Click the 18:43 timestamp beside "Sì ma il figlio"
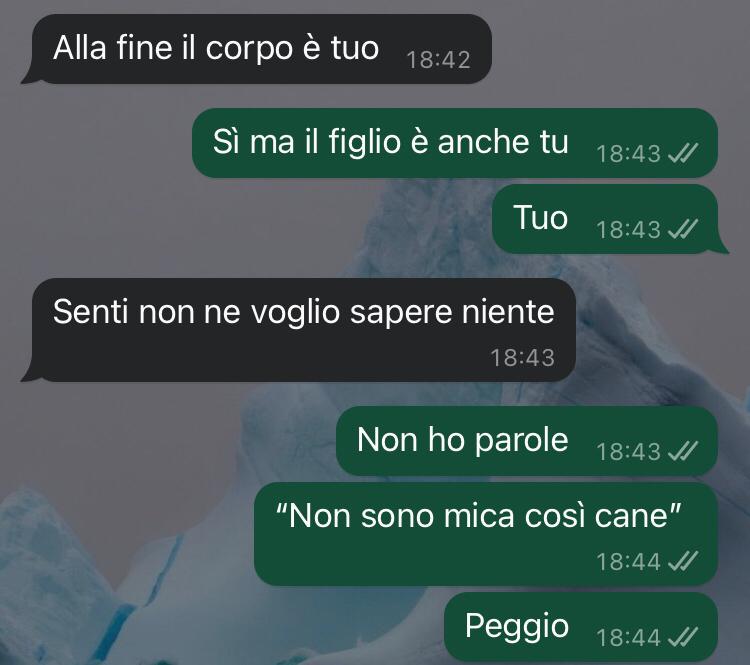This screenshot has height=665, width=750. (x=628, y=154)
